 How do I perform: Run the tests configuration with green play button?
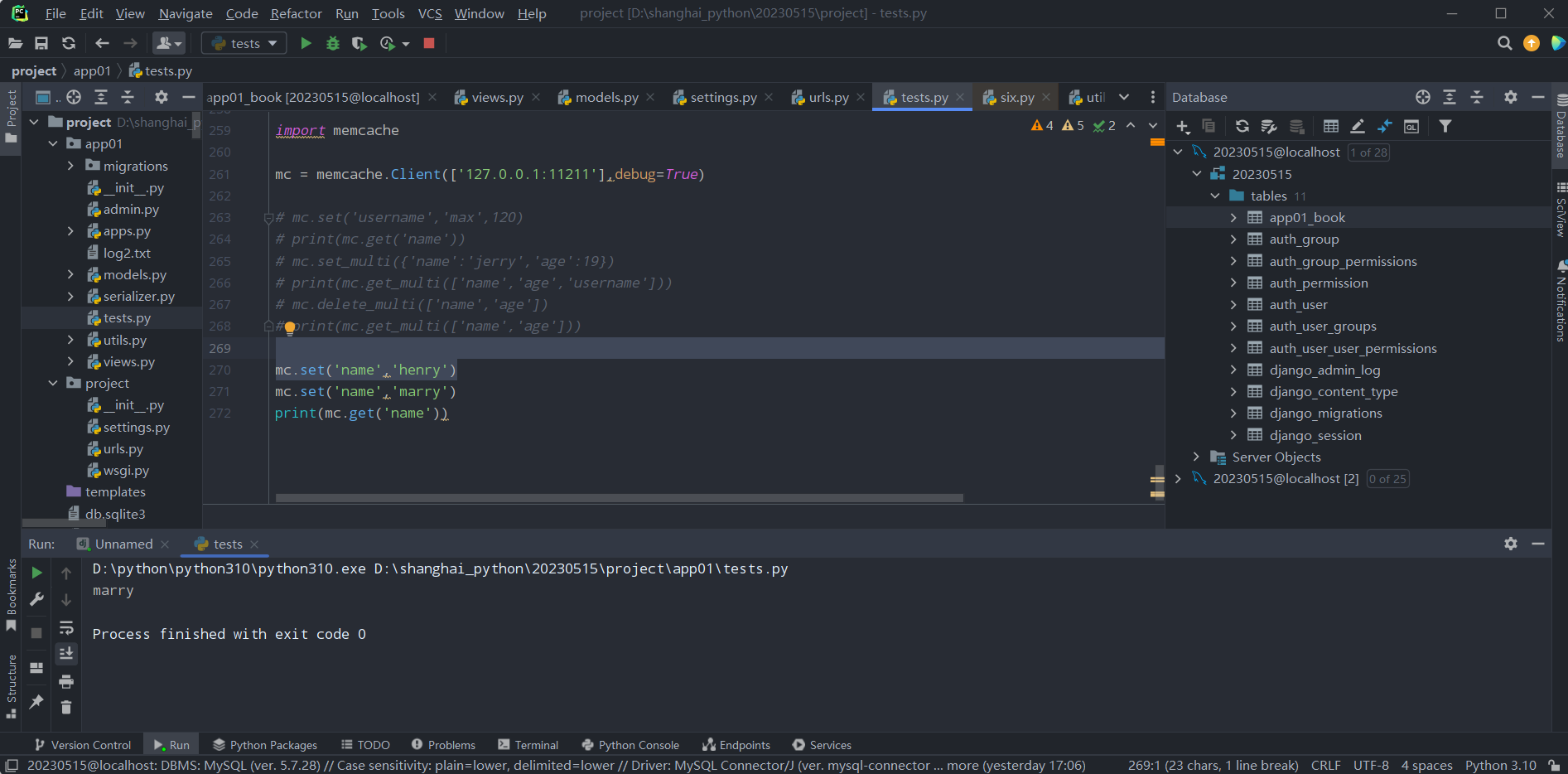306,43
